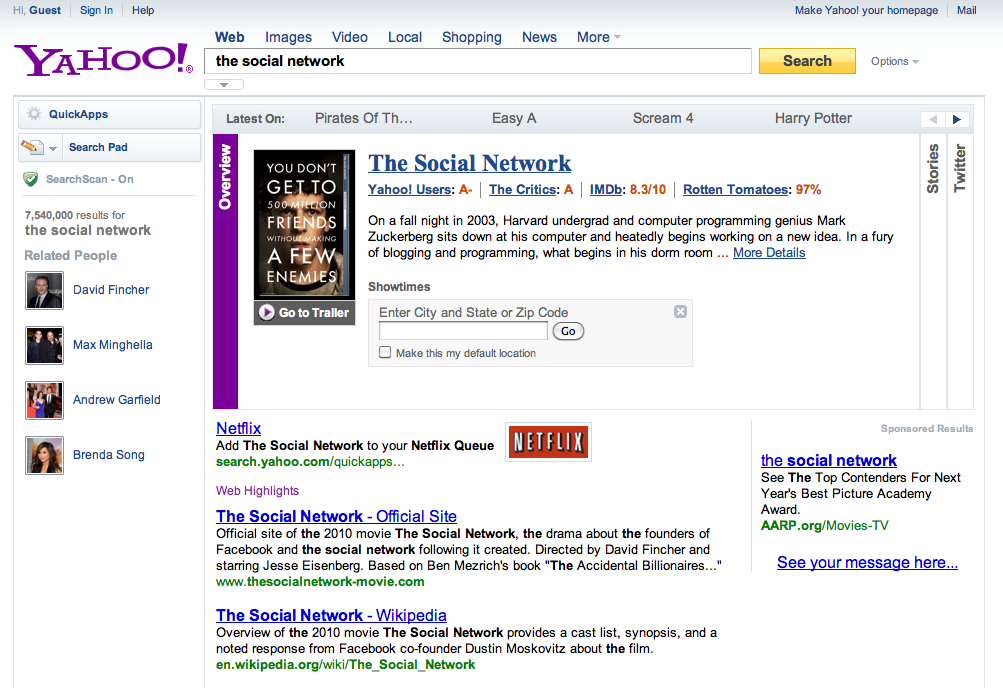Viewport: 1003px width, 688px height.
Task: Open The Social Network movie title link
Action: [470, 163]
